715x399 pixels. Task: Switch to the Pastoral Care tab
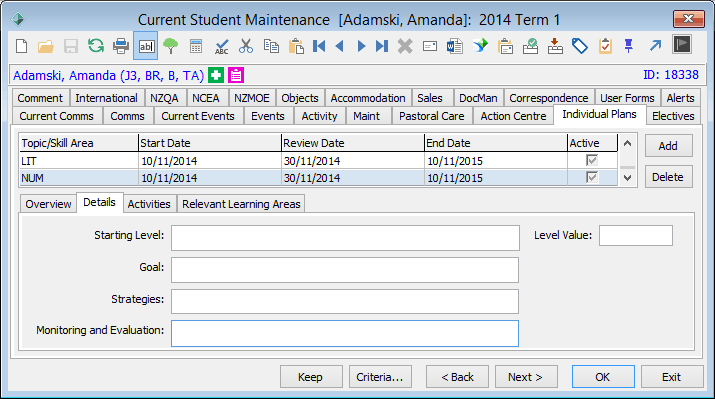[x=431, y=116]
